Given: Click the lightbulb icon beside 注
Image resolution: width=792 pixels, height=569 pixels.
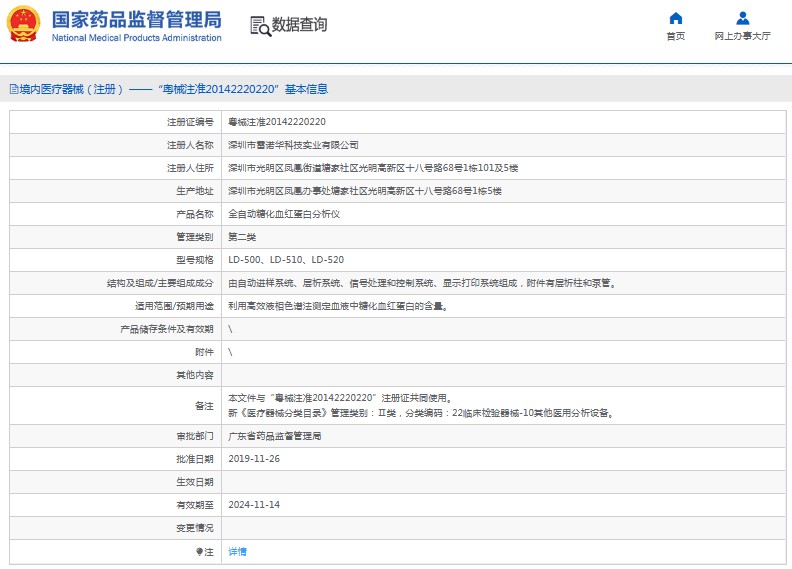Looking at the screenshot, I should tap(200, 552).
